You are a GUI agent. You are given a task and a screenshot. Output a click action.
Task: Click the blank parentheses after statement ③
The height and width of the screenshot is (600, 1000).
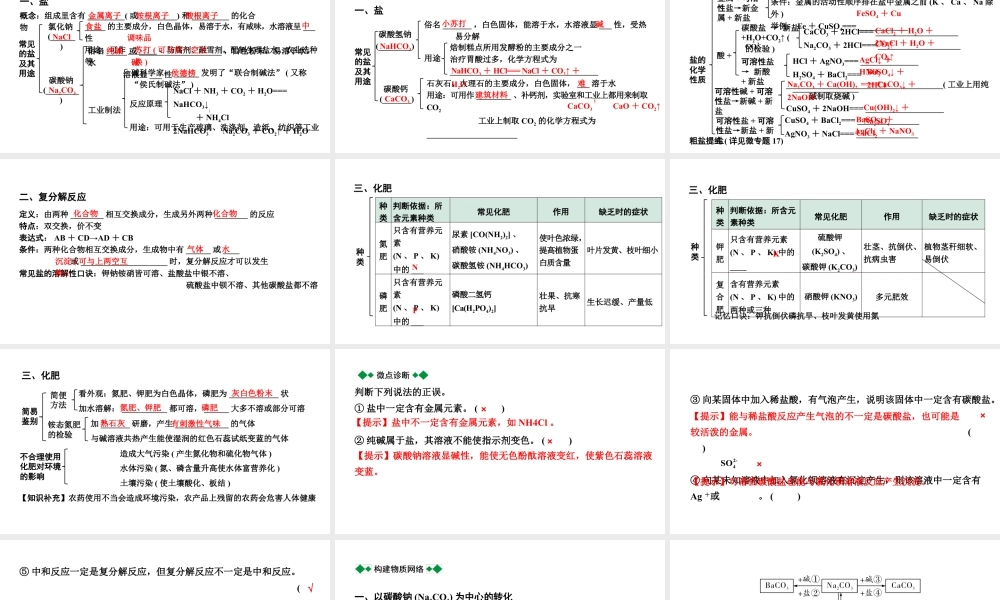968,432
